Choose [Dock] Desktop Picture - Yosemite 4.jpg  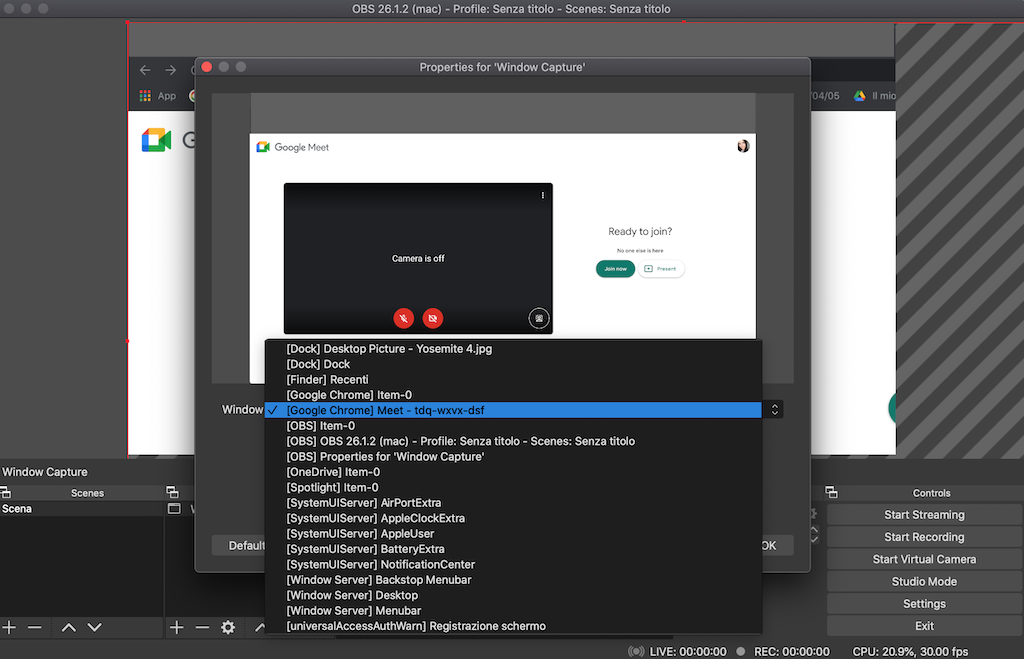[x=513, y=349]
